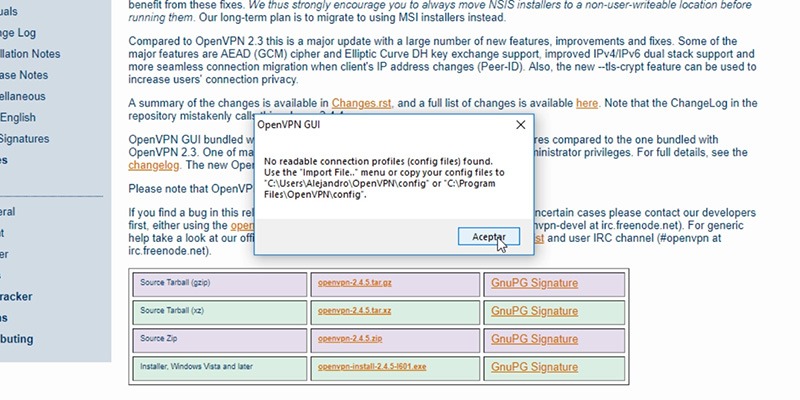The width and height of the screenshot is (800, 400).
Task: Open GnuPG Signature for Source Tarball (xz)
Action: pyautogui.click(x=534, y=311)
